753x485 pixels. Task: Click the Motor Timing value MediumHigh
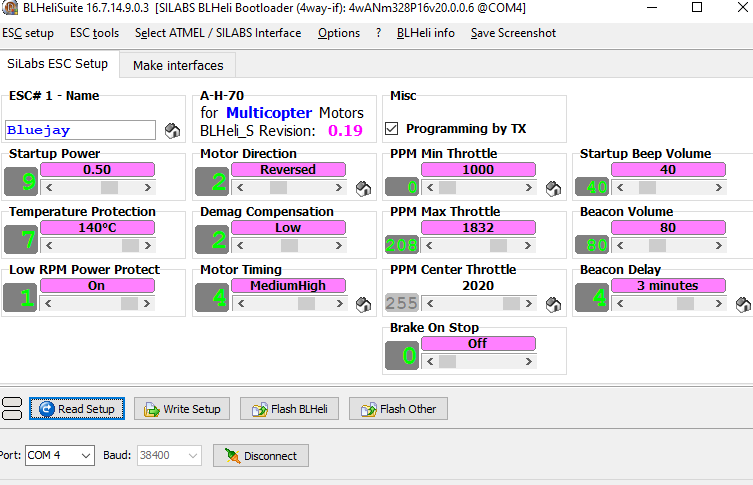click(288, 285)
